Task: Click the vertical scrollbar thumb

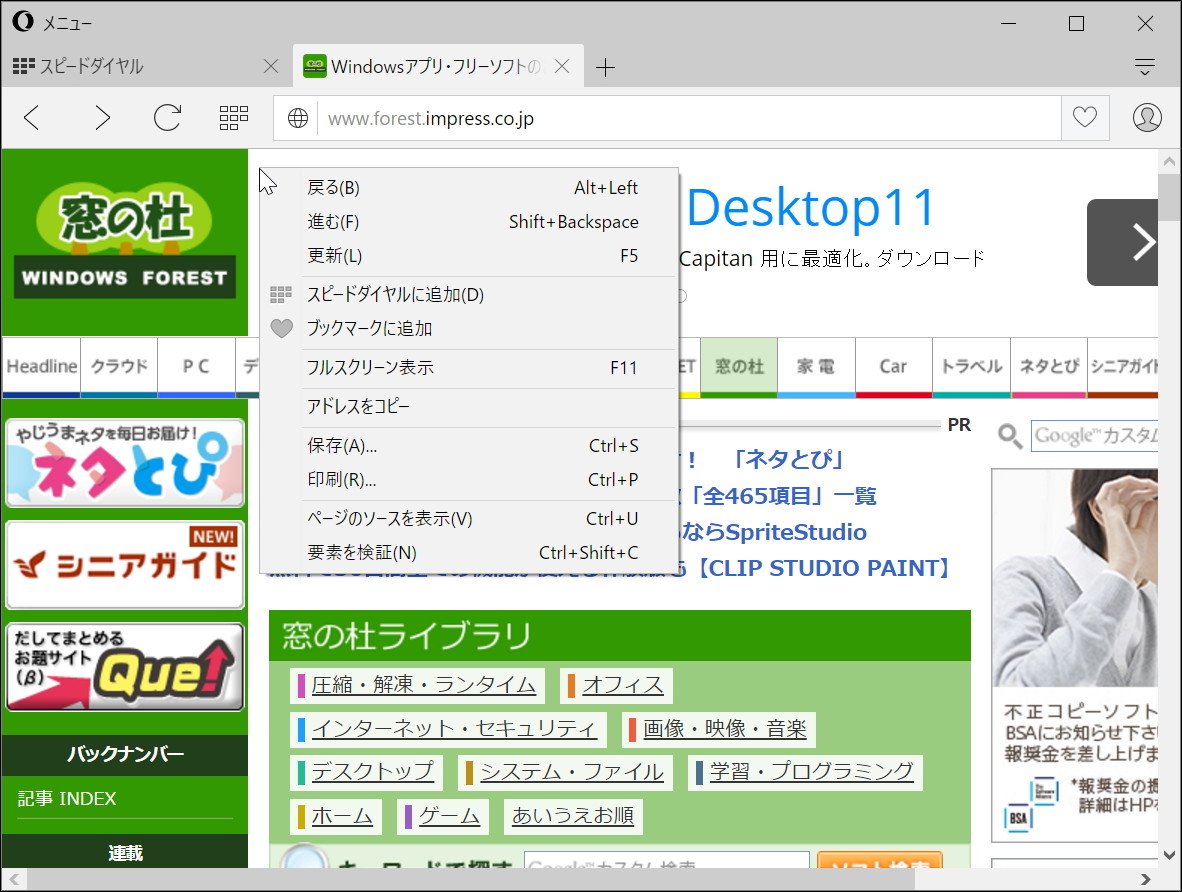Action: [x=1168, y=200]
